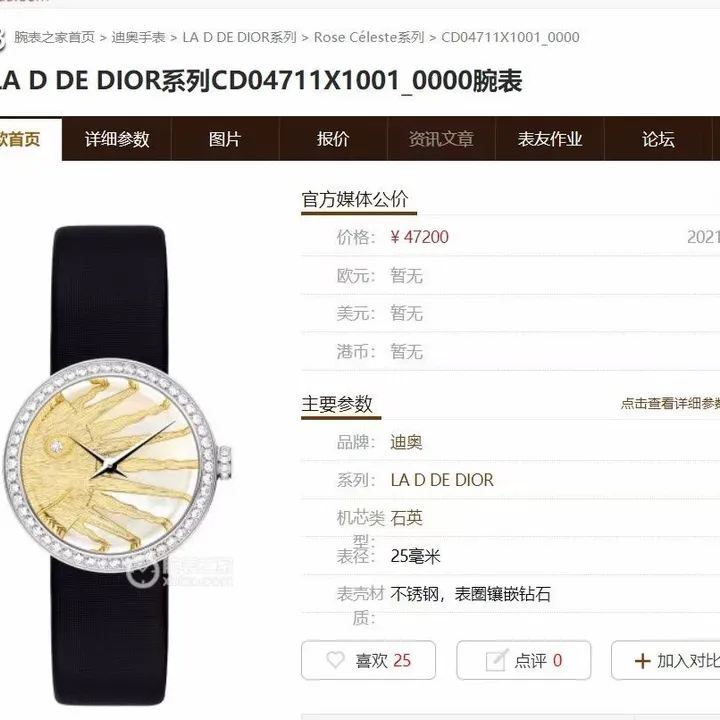Screen dimensions: 720x720
Task: Open the LA D DE DIOR series link
Action: (x=442, y=480)
